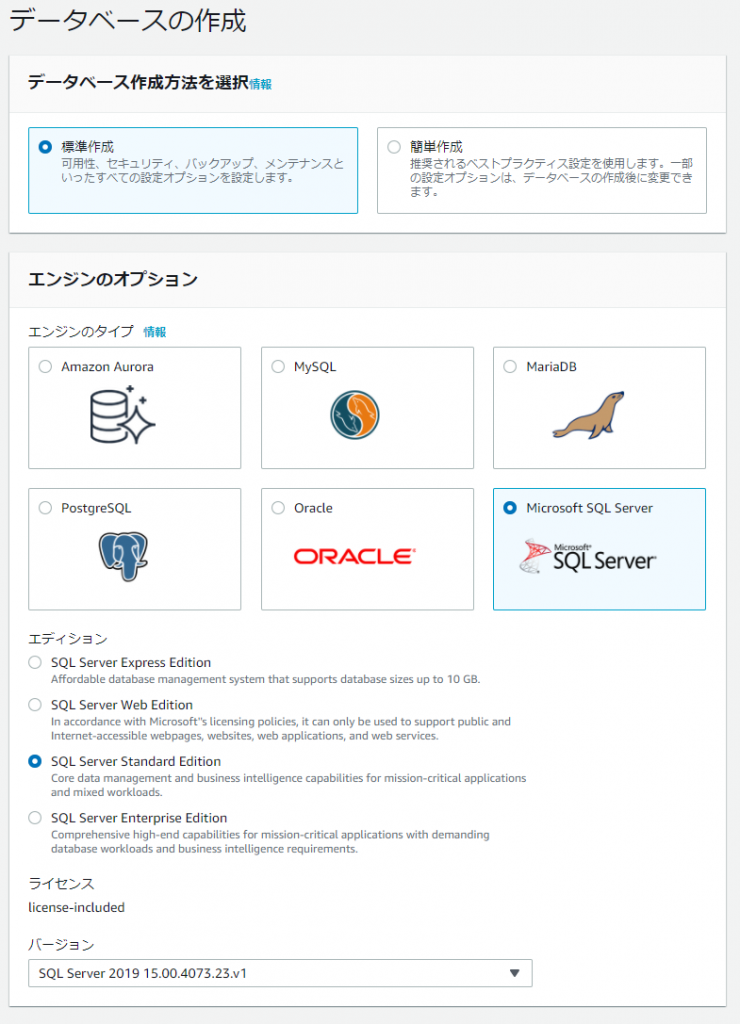Click the MySQL dolphin logo
Screen dimensions: 740x1024
pyautogui.click(x=355, y=415)
